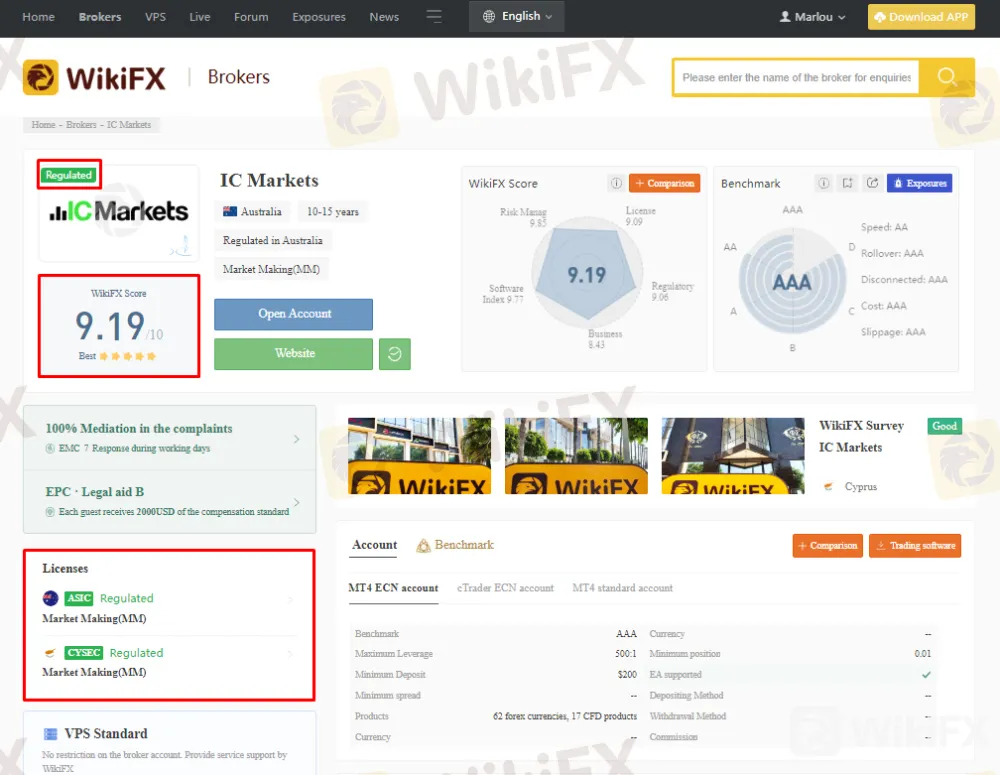Click the 9.19 score pentagon chart
Image resolution: width=1000 pixels, height=775 pixels.
(x=586, y=275)
